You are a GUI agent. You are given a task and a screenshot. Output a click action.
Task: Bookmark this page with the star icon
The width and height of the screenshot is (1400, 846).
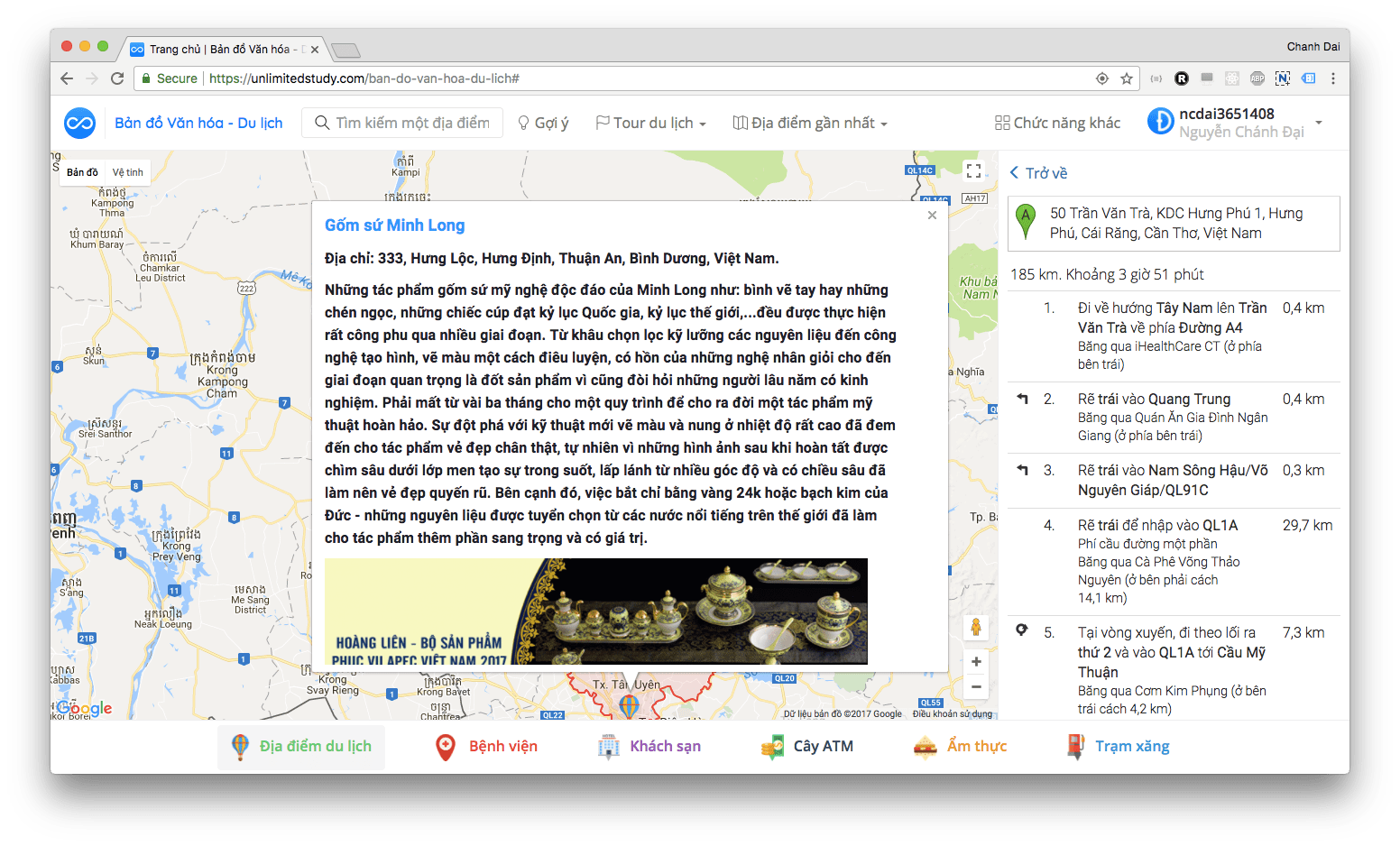tap(1127, 78)
